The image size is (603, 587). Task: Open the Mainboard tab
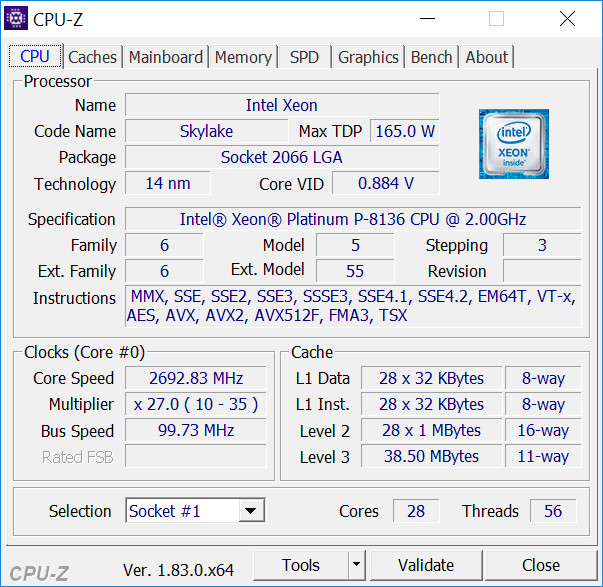165,57
